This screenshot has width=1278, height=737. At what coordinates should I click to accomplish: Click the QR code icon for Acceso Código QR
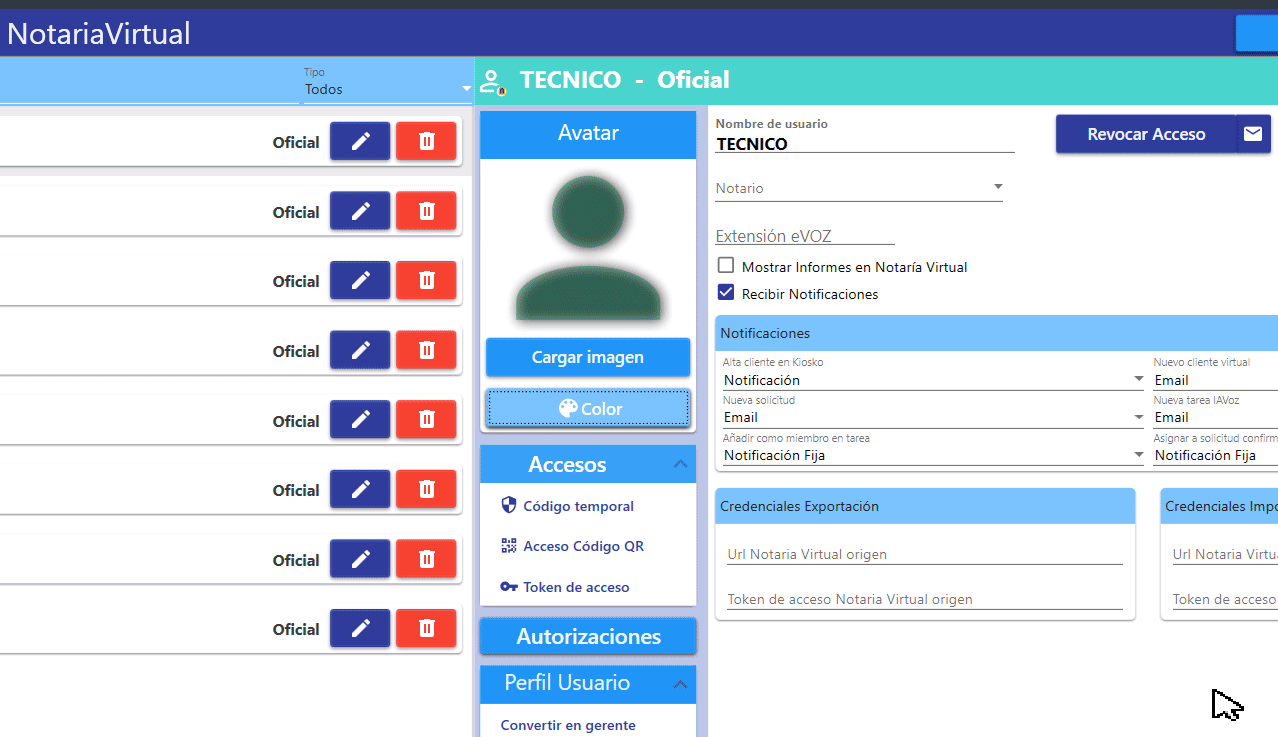point(508,546)
